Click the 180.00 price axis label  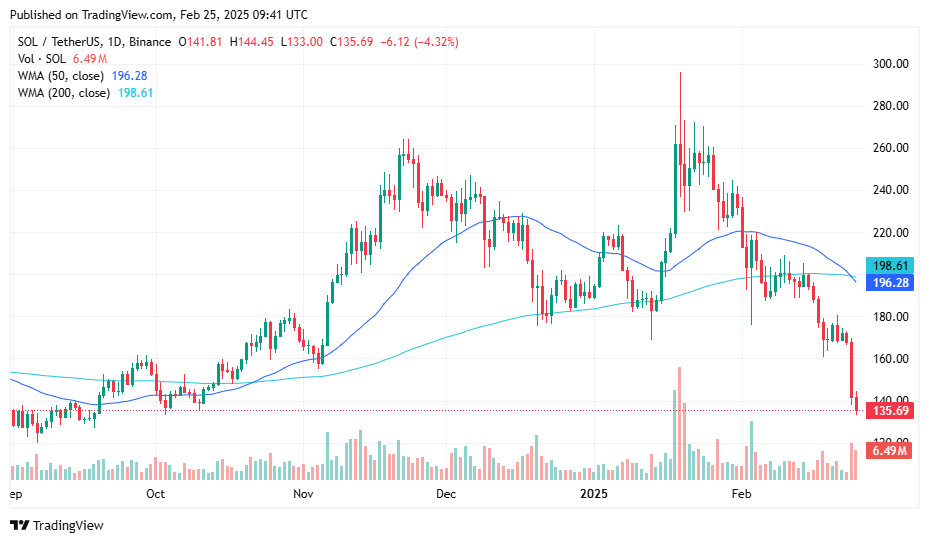point(890,317)
